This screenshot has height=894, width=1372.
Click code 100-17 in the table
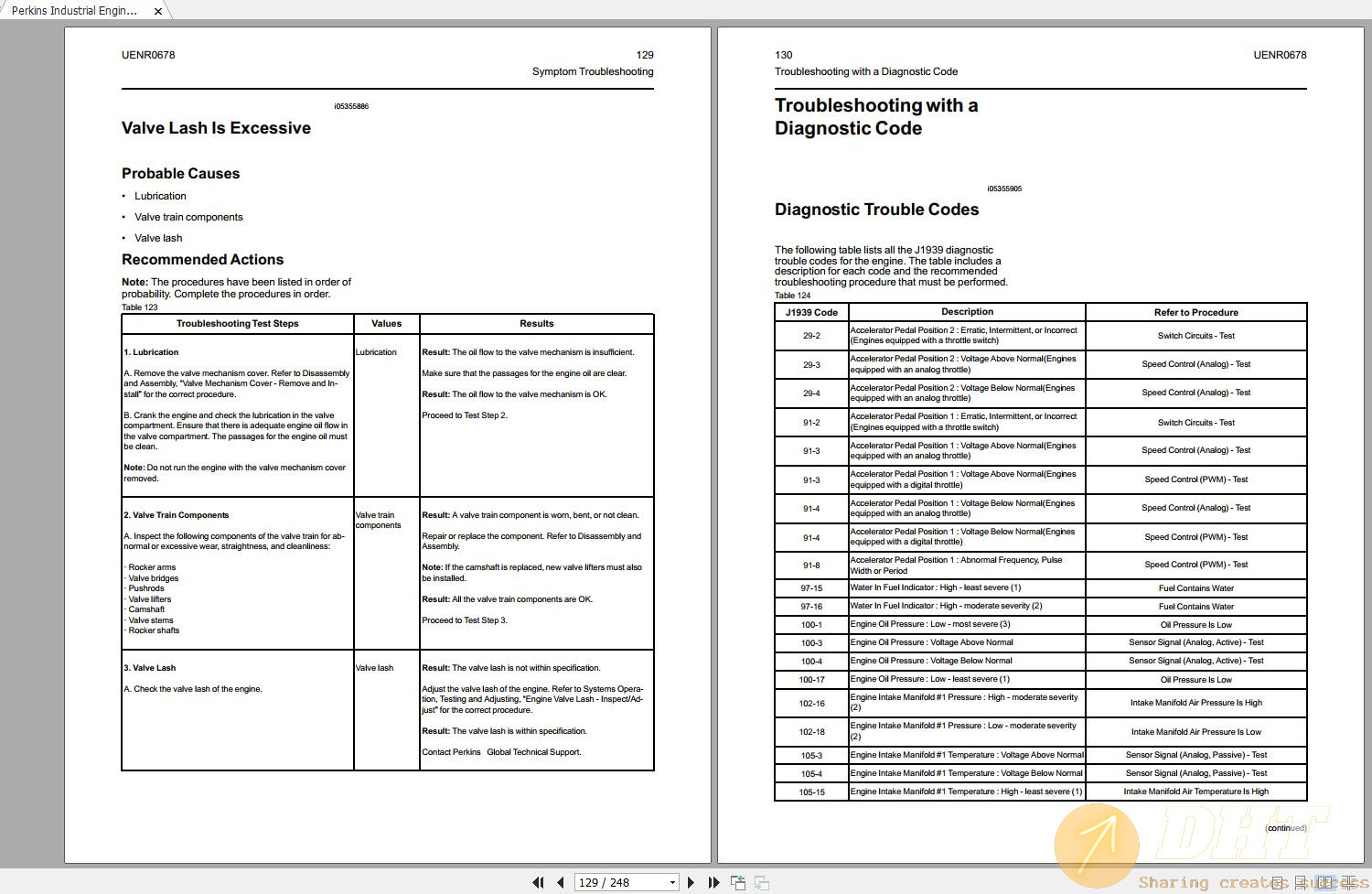[x=811, y=680]
